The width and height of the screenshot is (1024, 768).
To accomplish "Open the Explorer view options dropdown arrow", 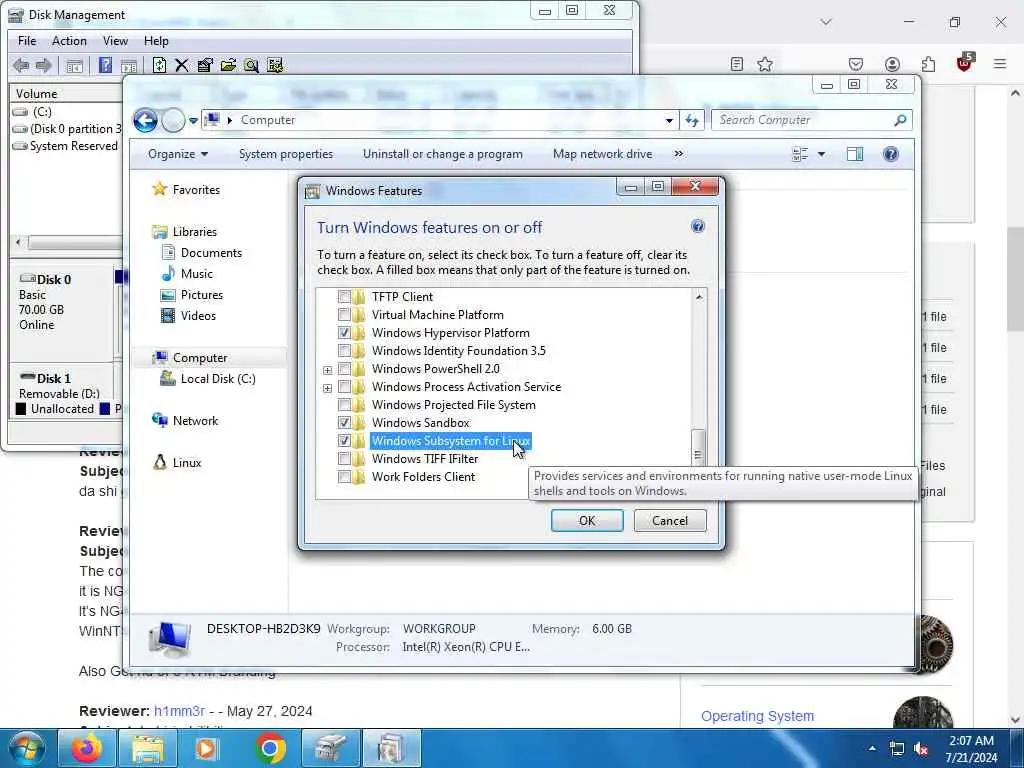I will click(821, 154).
